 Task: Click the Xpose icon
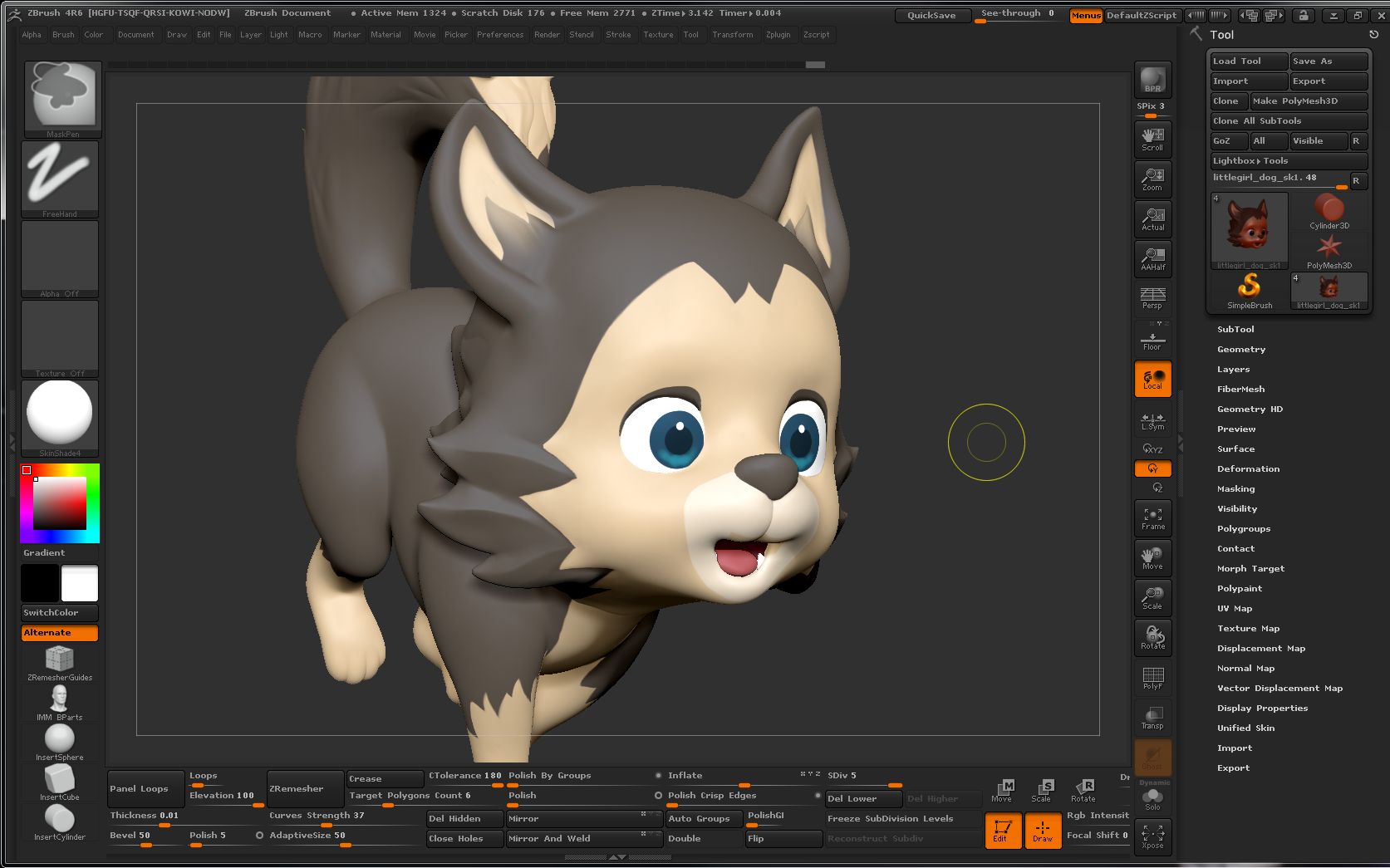tap(1152, 836)
